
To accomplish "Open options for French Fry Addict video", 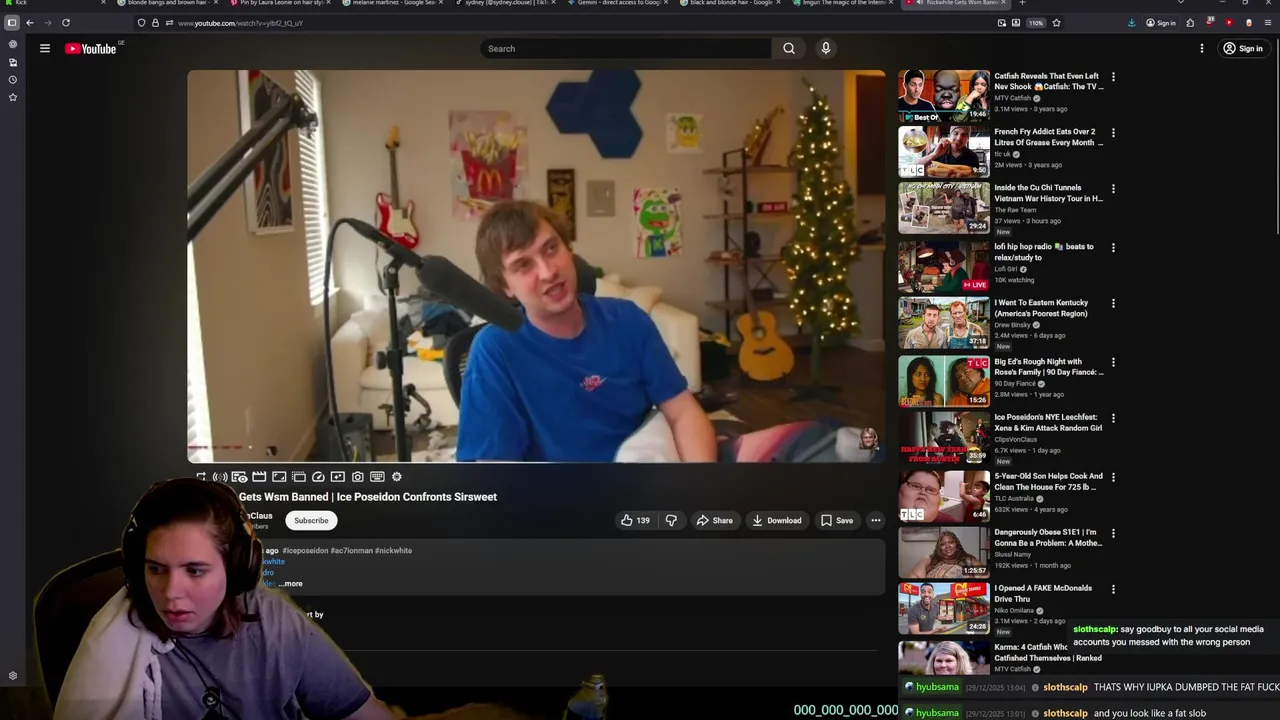I will (x=1113, y=133).
